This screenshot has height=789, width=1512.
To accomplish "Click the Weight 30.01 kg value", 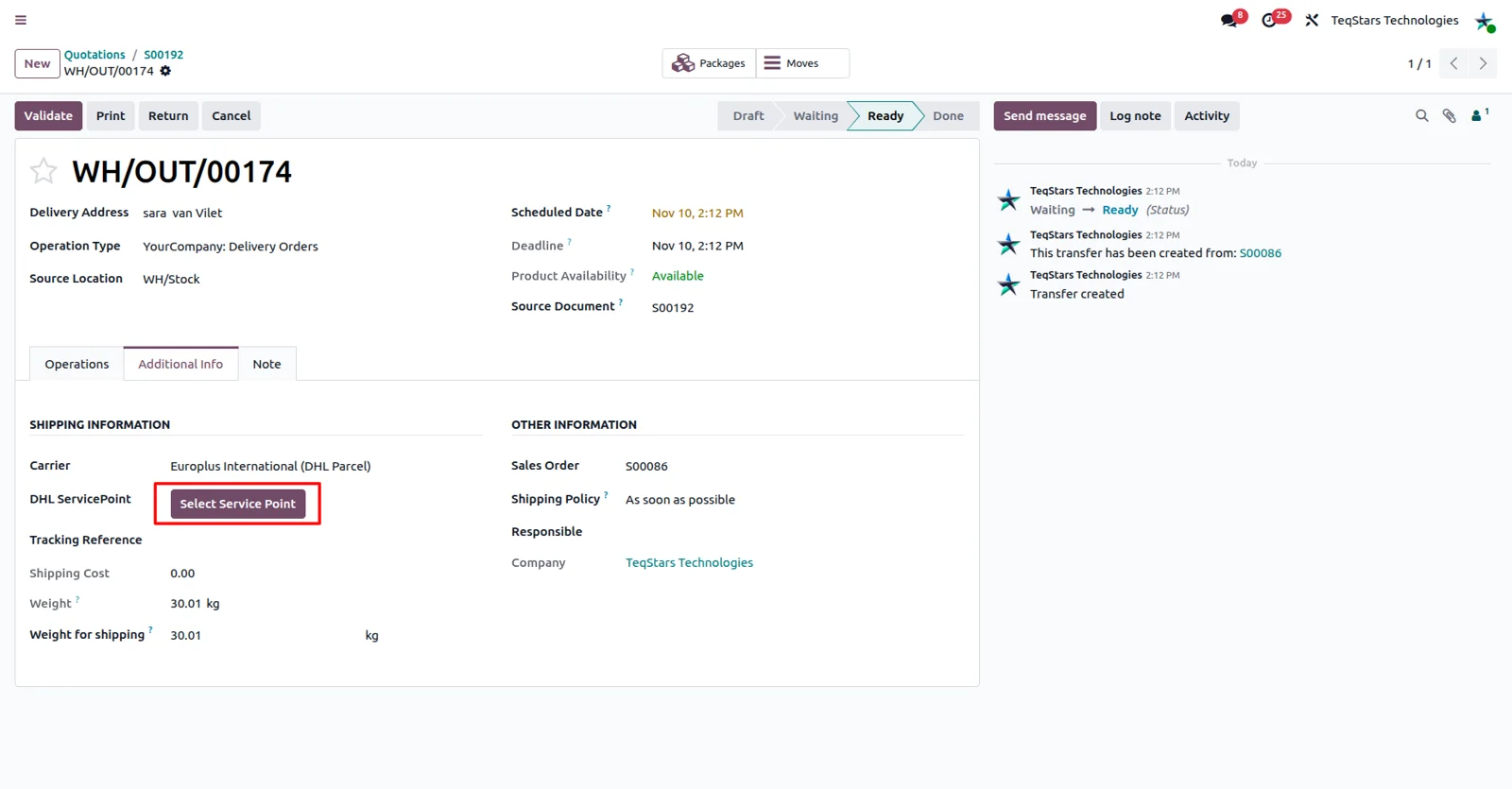I will pos(195,604).
